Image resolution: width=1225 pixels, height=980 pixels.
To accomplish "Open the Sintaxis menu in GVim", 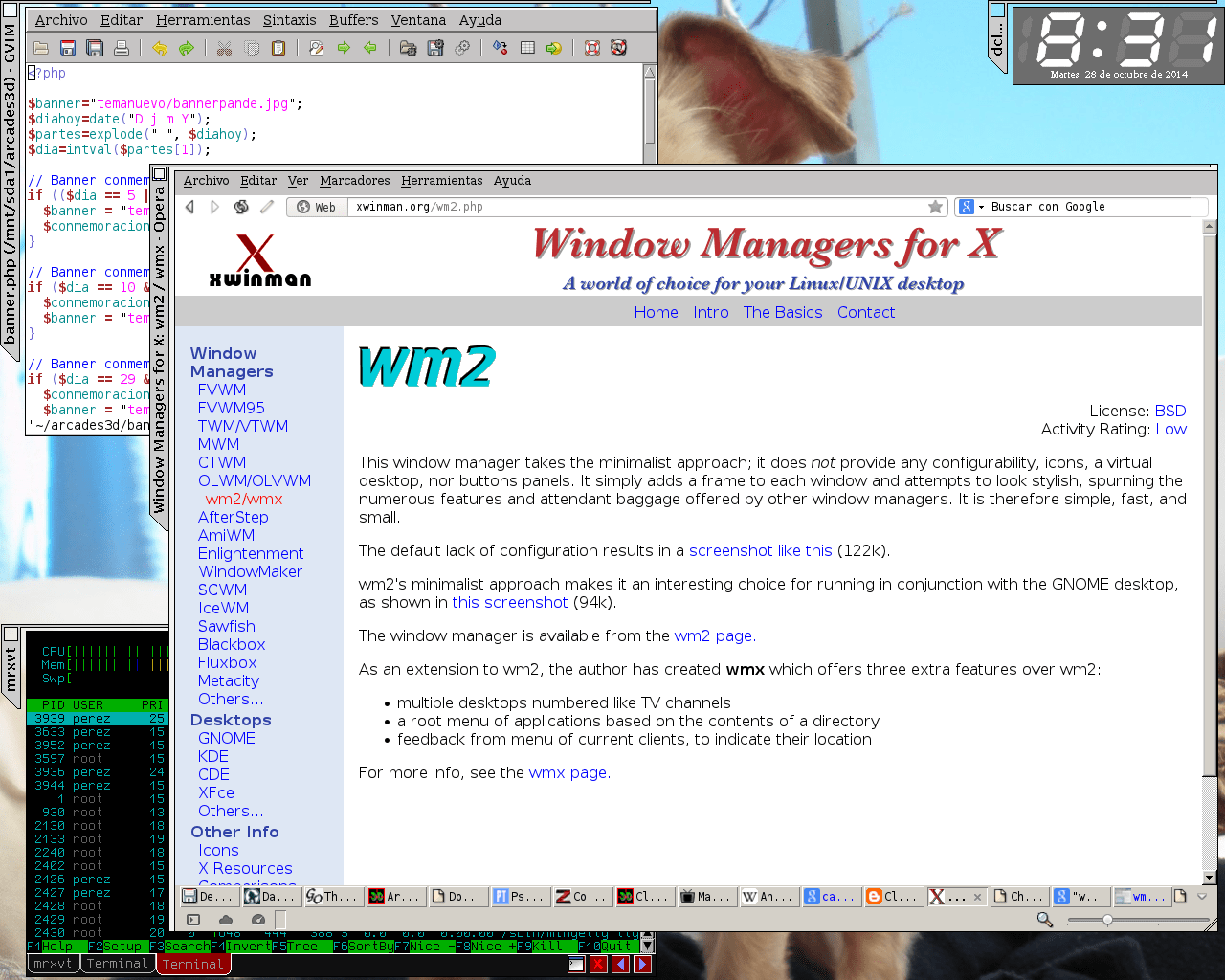I will pos(289,20).
